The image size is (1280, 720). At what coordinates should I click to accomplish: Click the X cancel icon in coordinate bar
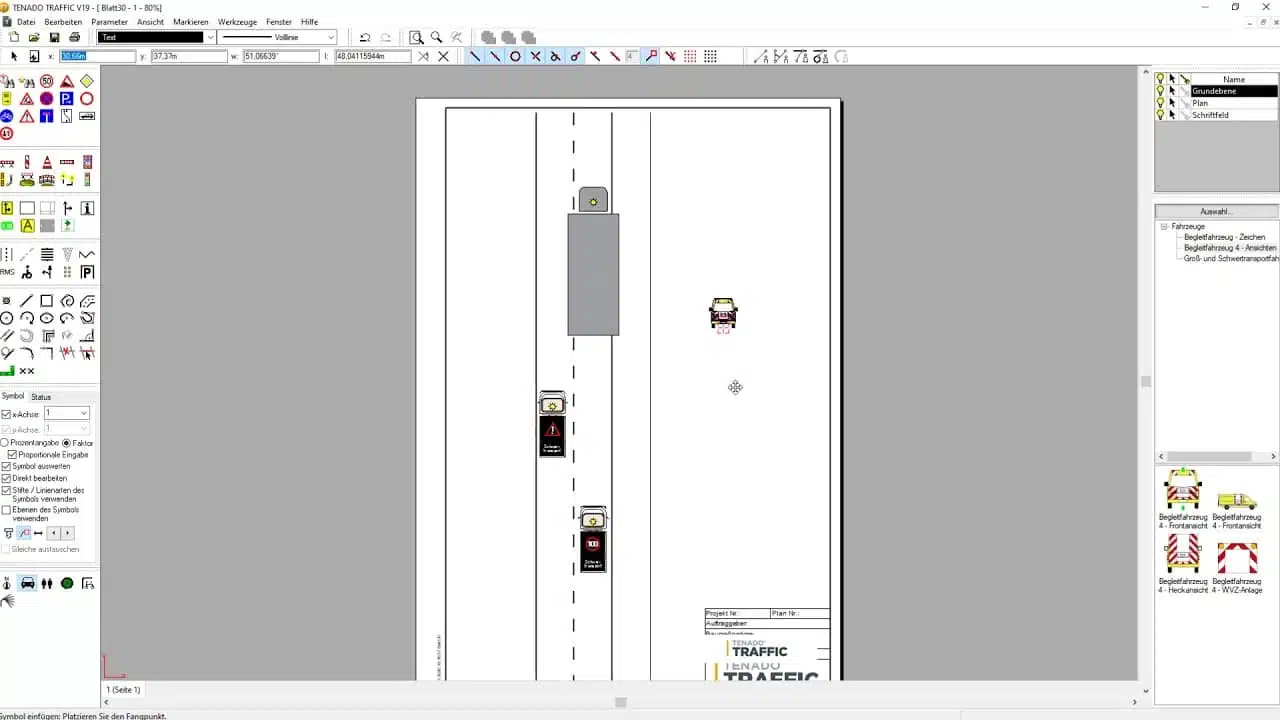(443, 57)
